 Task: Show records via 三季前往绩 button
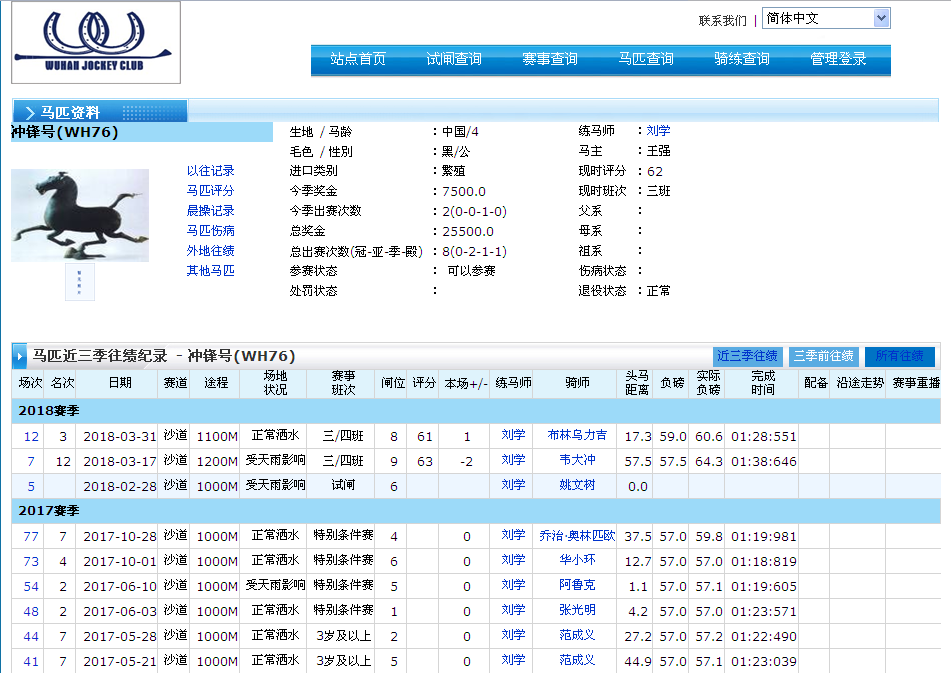[x=824, y=356]
